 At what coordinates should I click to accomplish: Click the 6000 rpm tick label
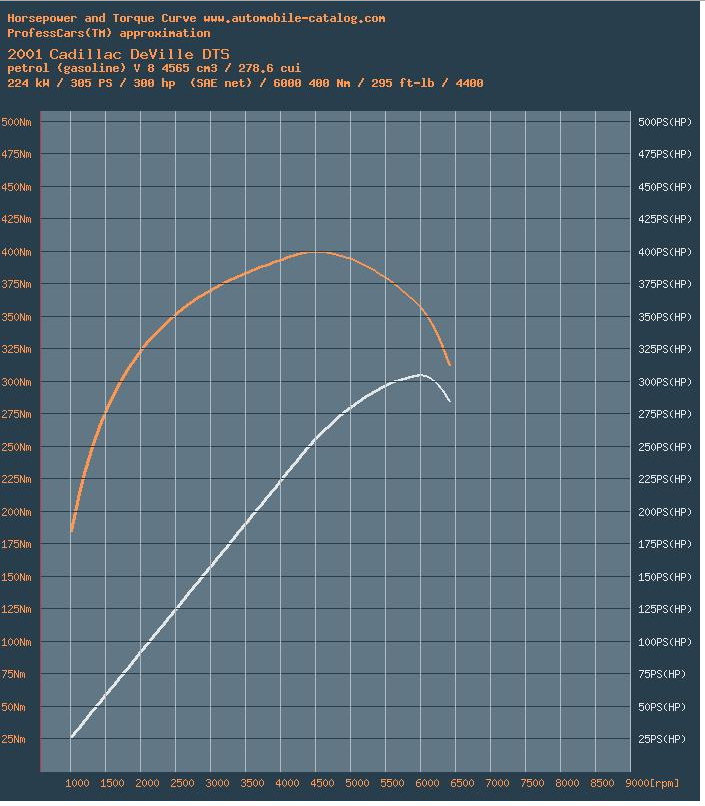click(422, 783)
